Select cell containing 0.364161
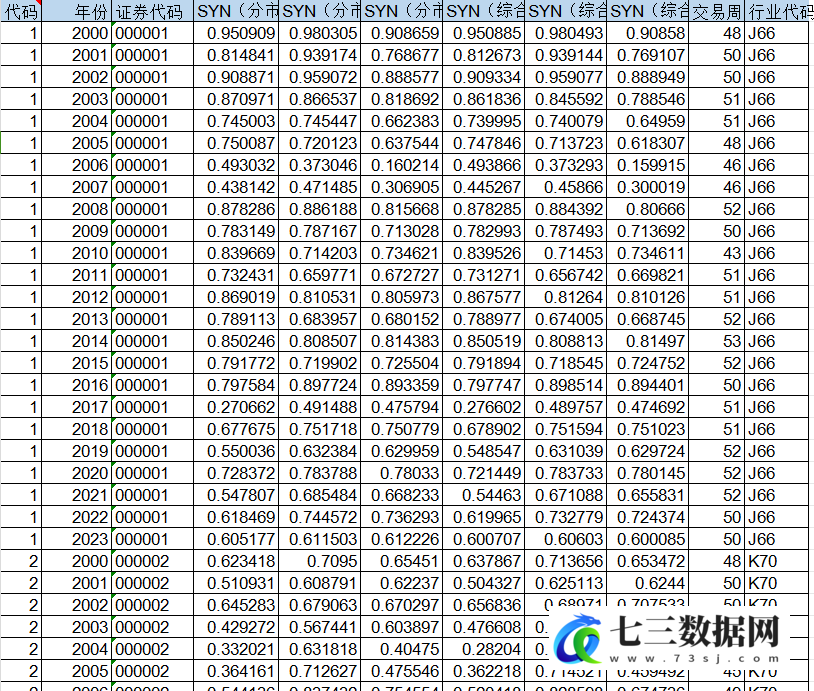Screen dimensions: 814x691 236,671
